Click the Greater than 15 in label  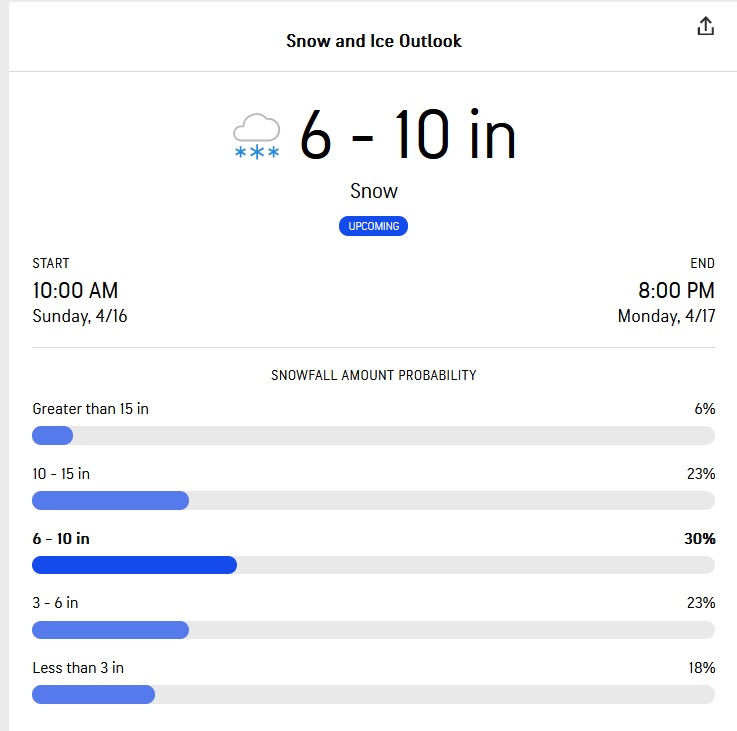coord(90,408)
